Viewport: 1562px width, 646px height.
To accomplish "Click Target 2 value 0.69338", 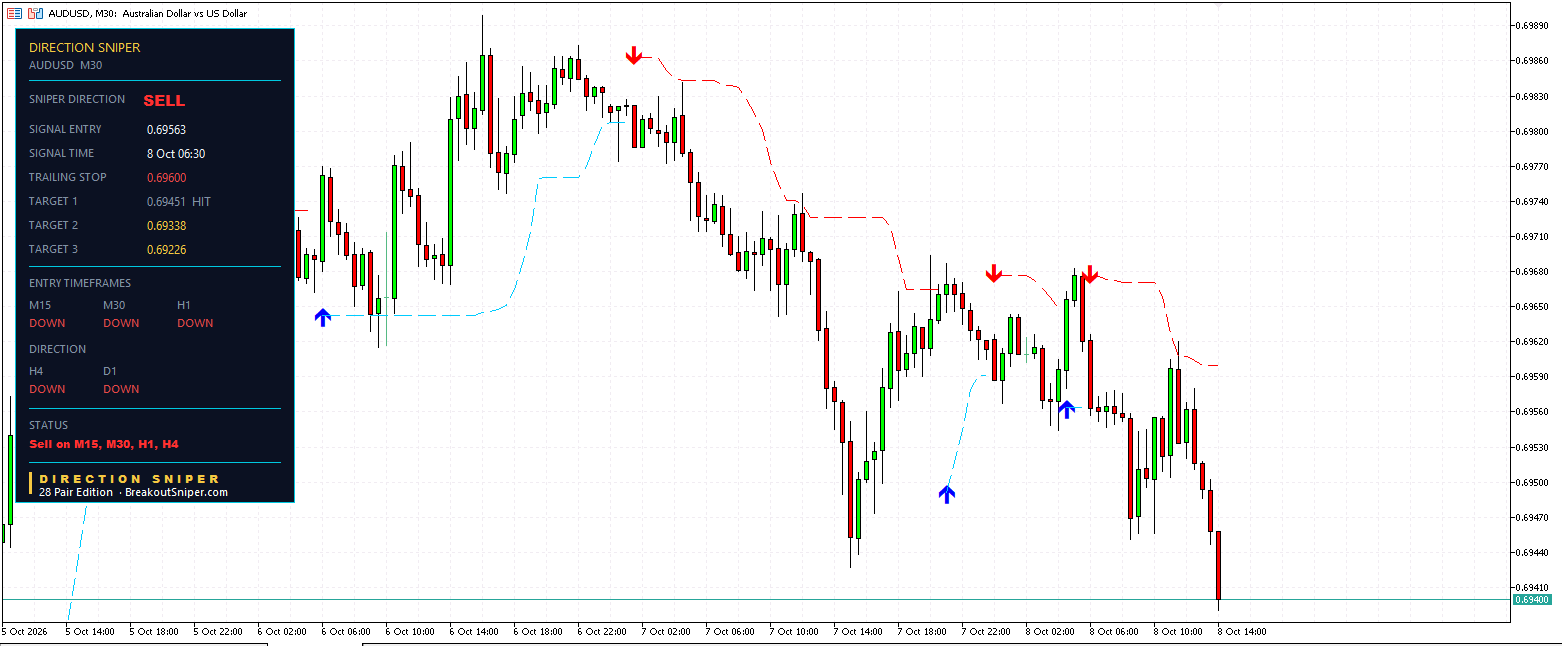I will click(x=166, y=225).
